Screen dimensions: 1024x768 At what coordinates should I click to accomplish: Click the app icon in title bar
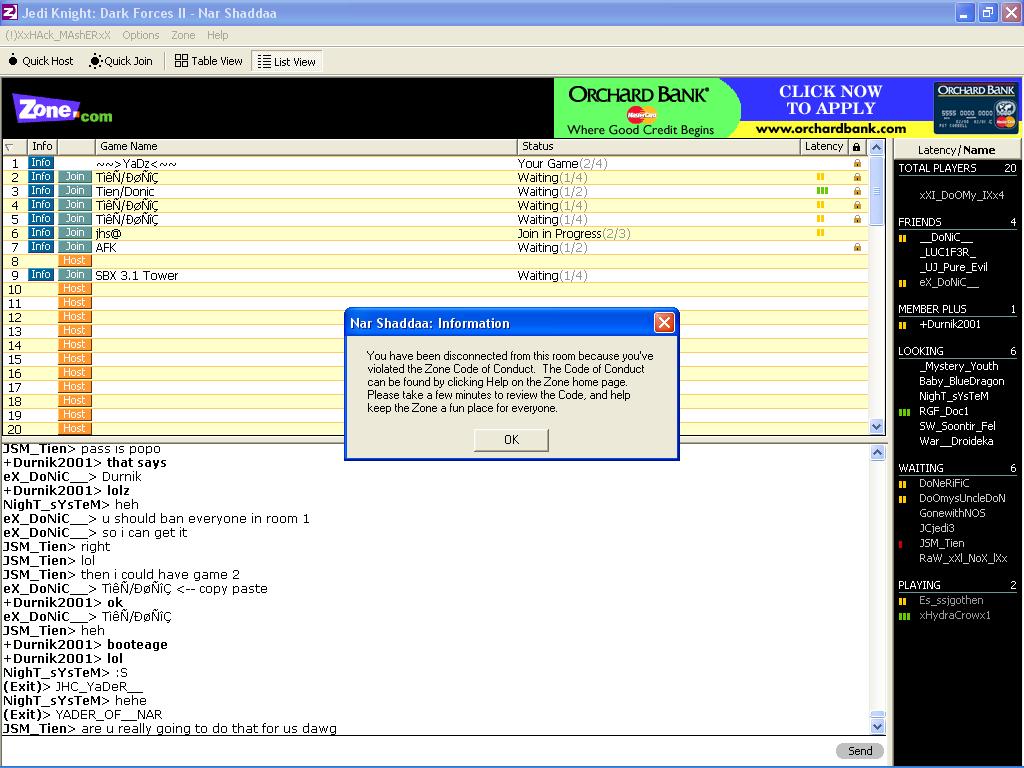(9, 12)
